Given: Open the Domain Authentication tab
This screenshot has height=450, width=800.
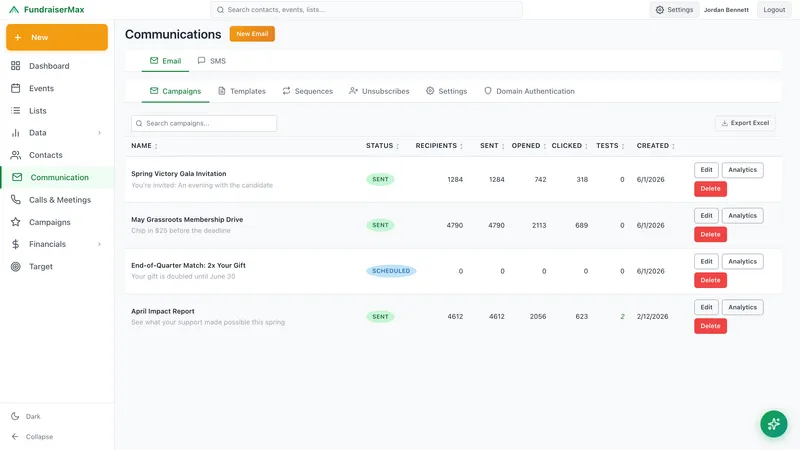Looking at the screenshot, I should point(529,91).
